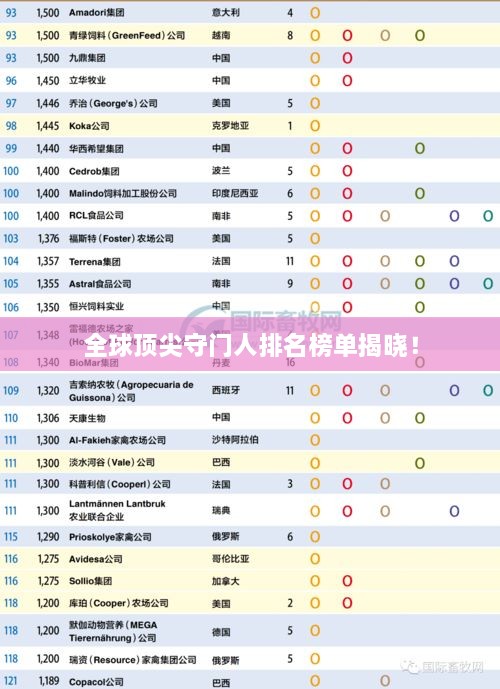Select the tonnage value '1,306'
The height and width of the screenshot is (689, 500).
coord(48,418)
